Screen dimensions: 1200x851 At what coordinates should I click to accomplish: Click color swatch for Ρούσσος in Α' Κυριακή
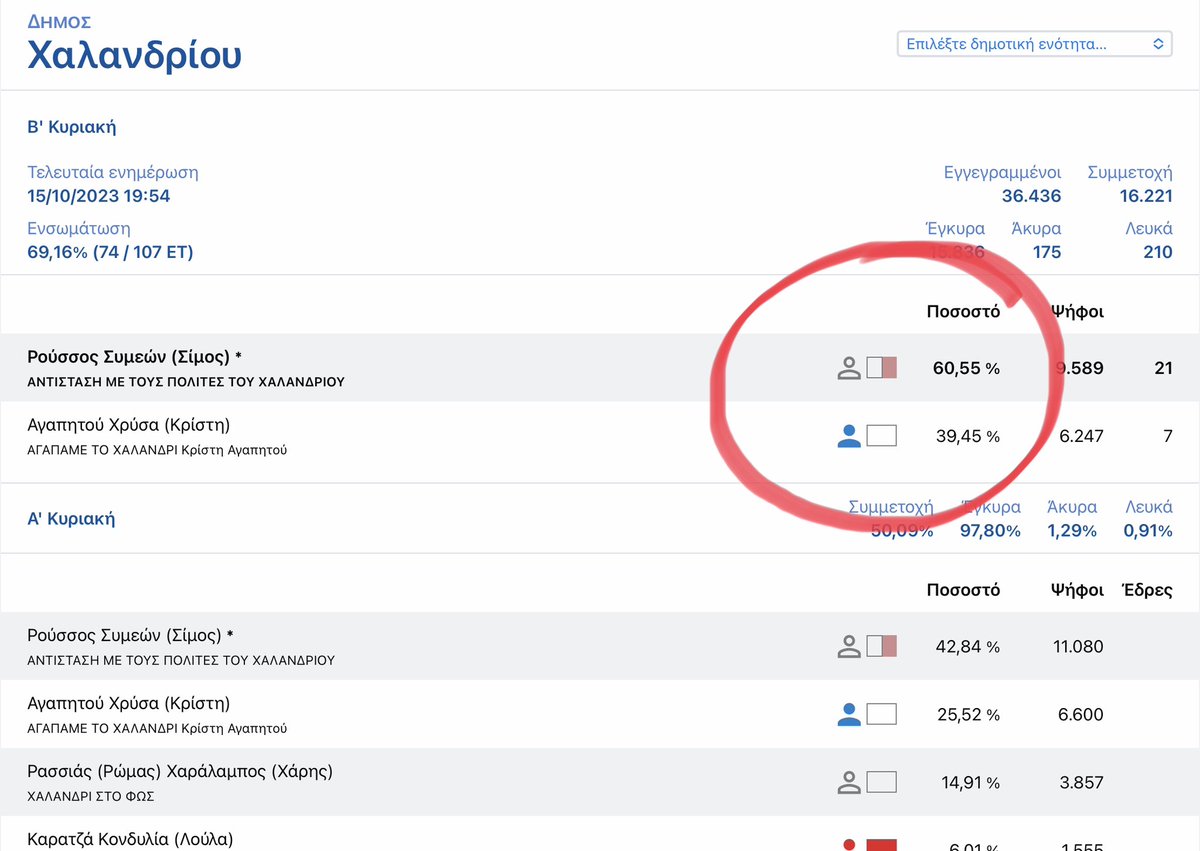[882, 647]
